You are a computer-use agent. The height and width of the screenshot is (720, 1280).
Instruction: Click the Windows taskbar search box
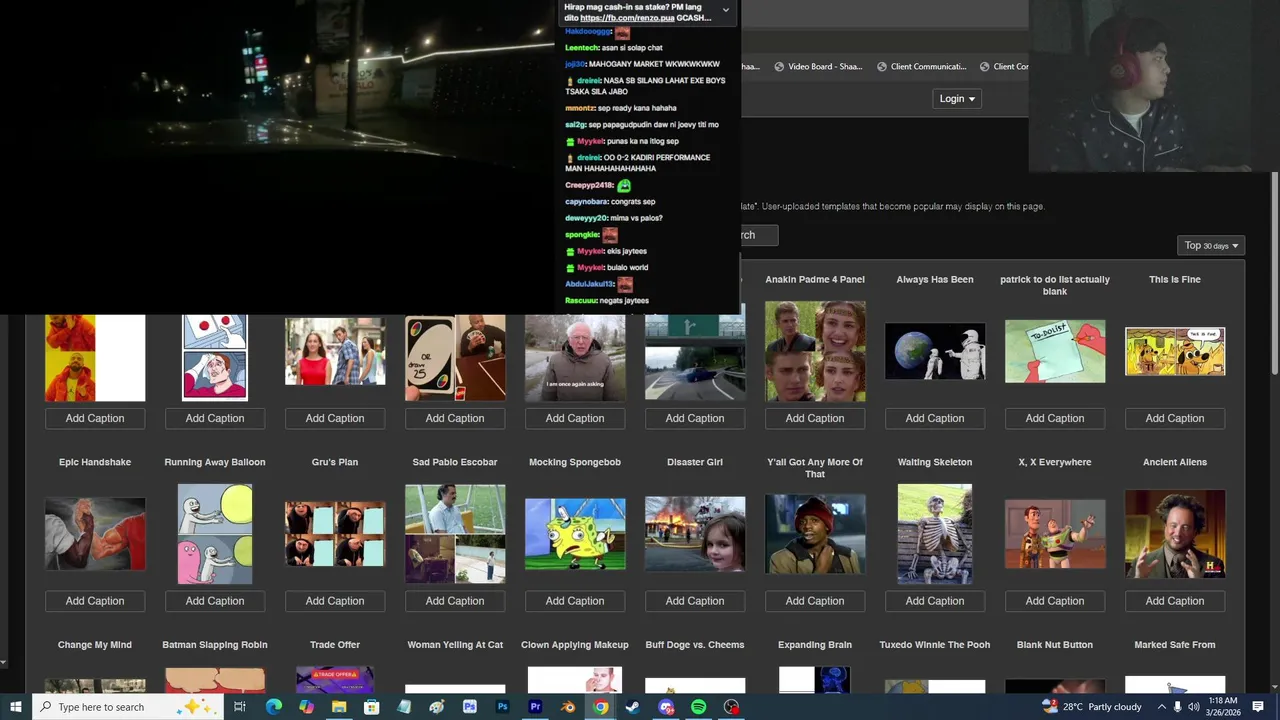126,707
